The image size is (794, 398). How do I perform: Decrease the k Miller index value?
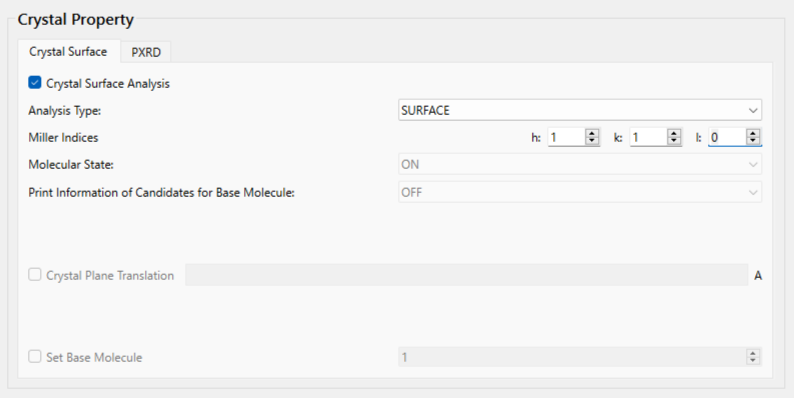tap(673, 140)
